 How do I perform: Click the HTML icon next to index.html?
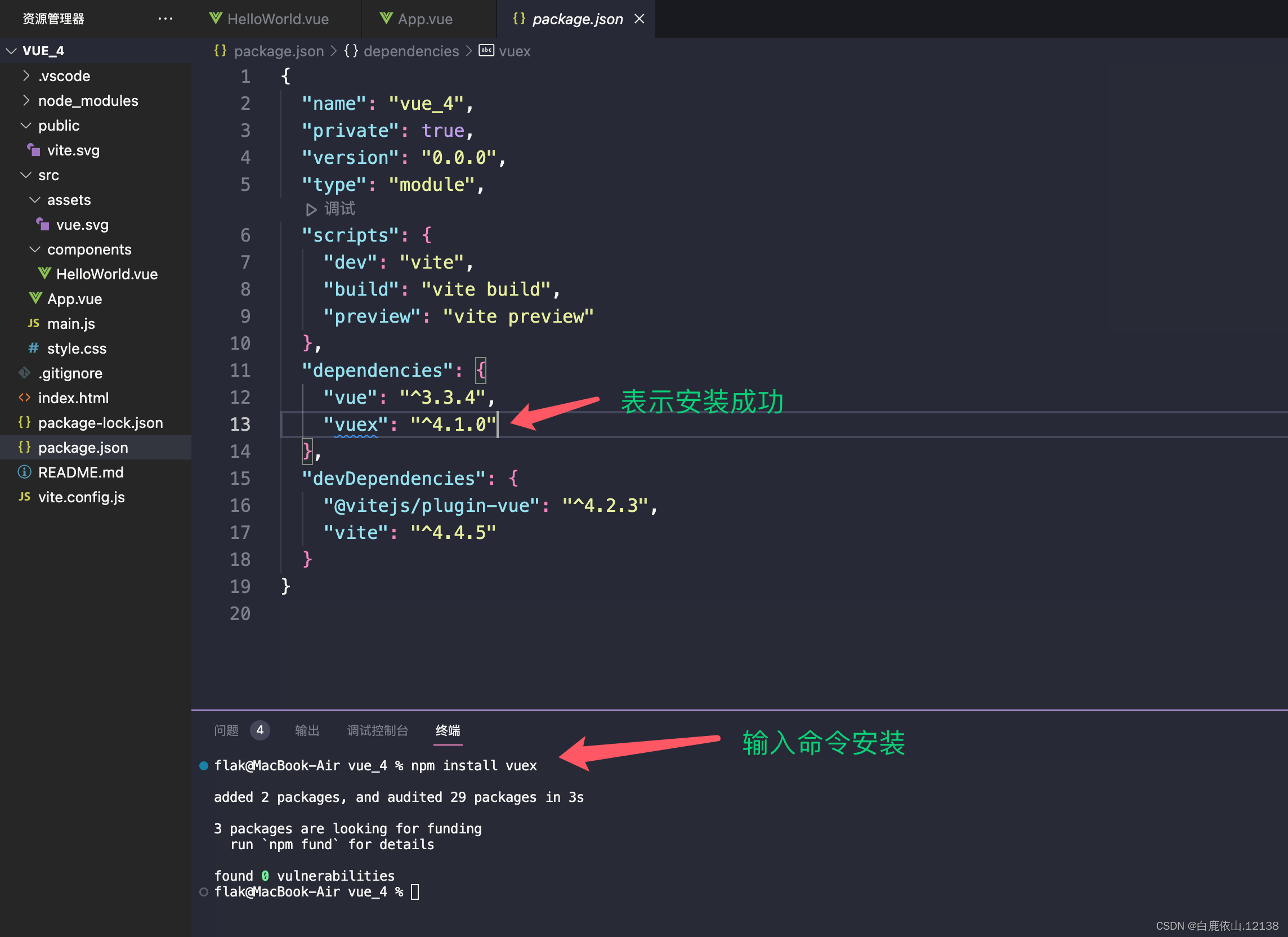point(24,398)
